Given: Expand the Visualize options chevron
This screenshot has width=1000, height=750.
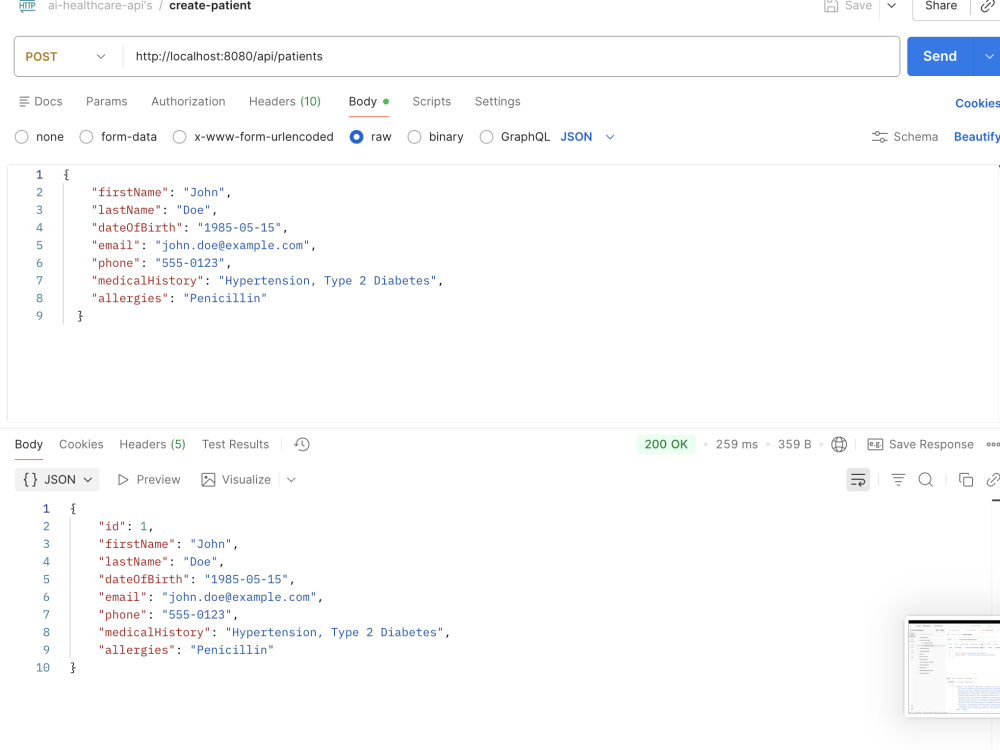Looking at the screenshot, I should click(291, 480).
